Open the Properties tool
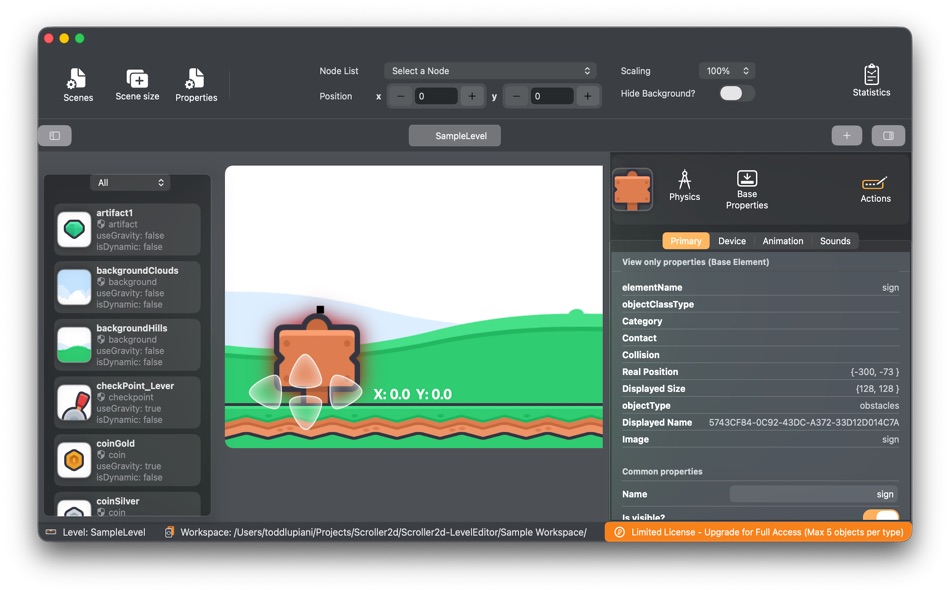 pyautogui.click(x=196, y=84)
